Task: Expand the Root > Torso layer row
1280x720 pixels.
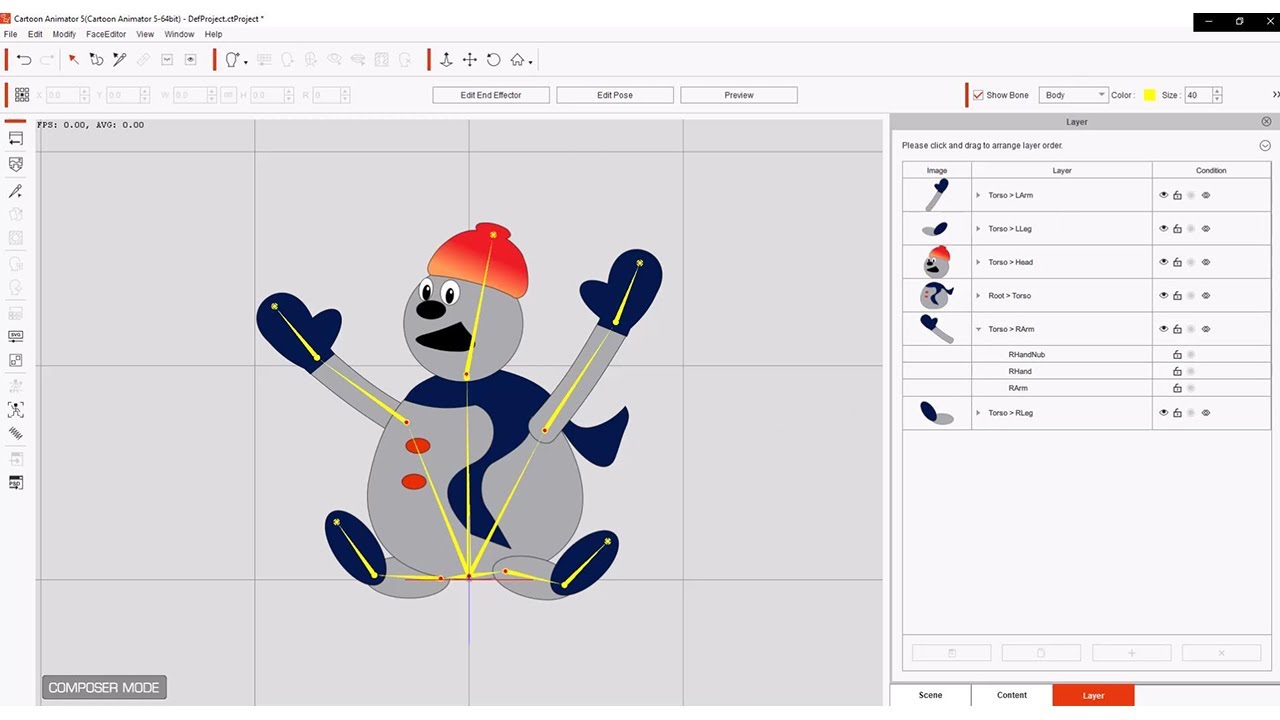Action: 978,296
